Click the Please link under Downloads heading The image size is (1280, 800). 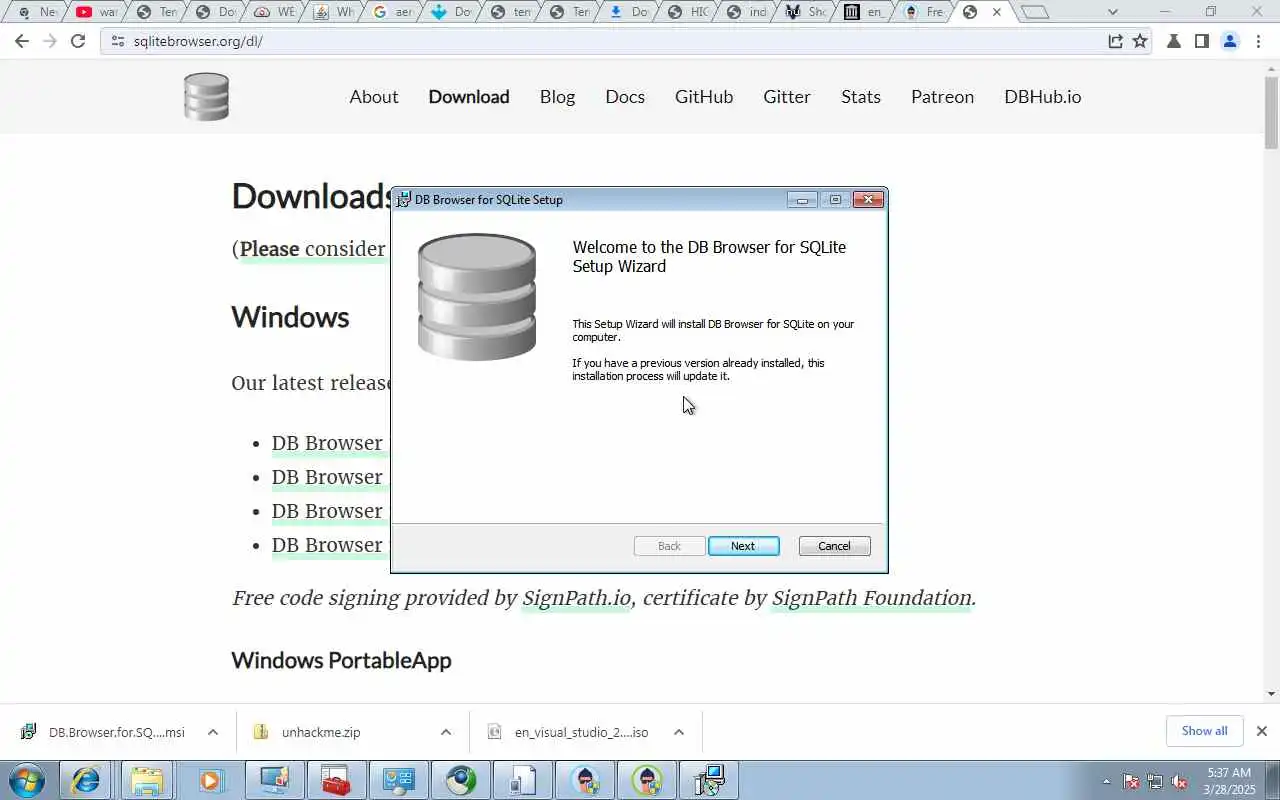(269, 249)
